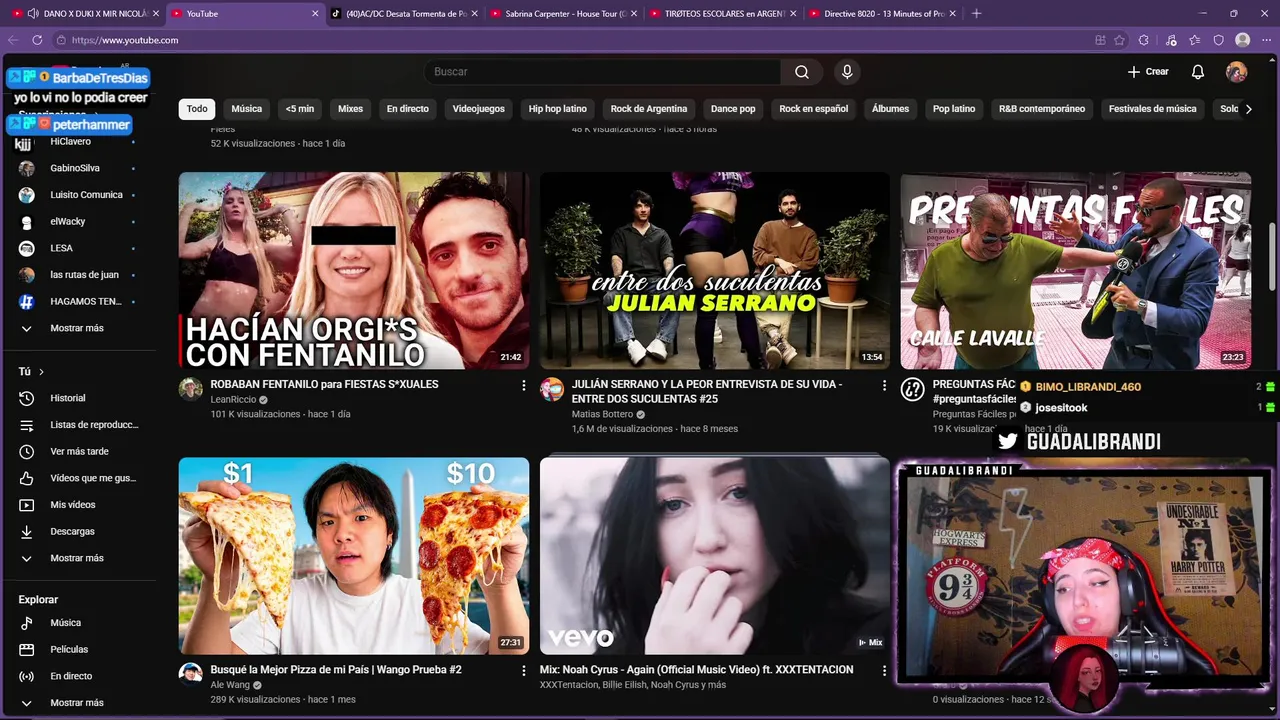This screenshot has width=1280, height=720.
Task: Switch to the Directive 8020 tab
Action: tap(884, 13)
